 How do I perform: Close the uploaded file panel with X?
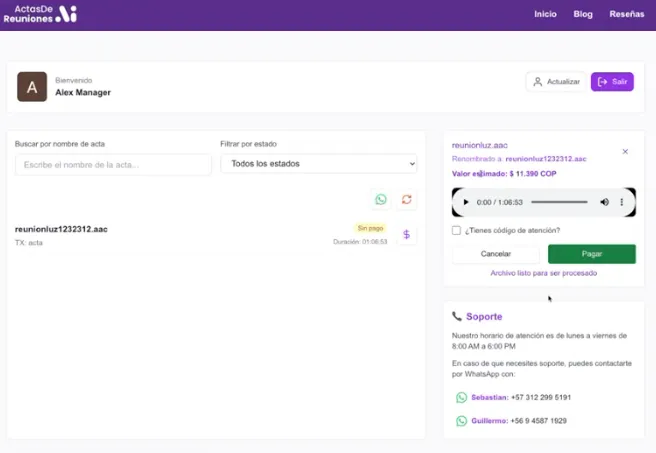(x=625, y=152)
